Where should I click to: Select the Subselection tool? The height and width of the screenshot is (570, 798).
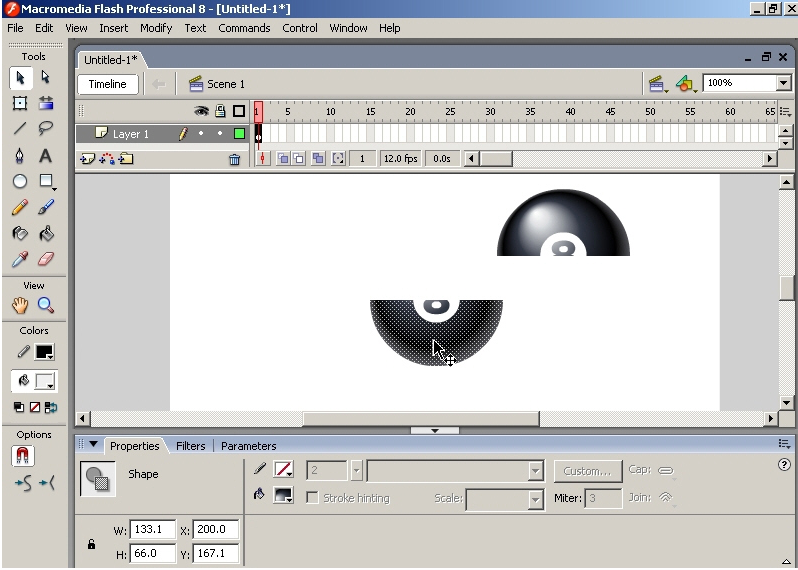(x=46, y=78)
